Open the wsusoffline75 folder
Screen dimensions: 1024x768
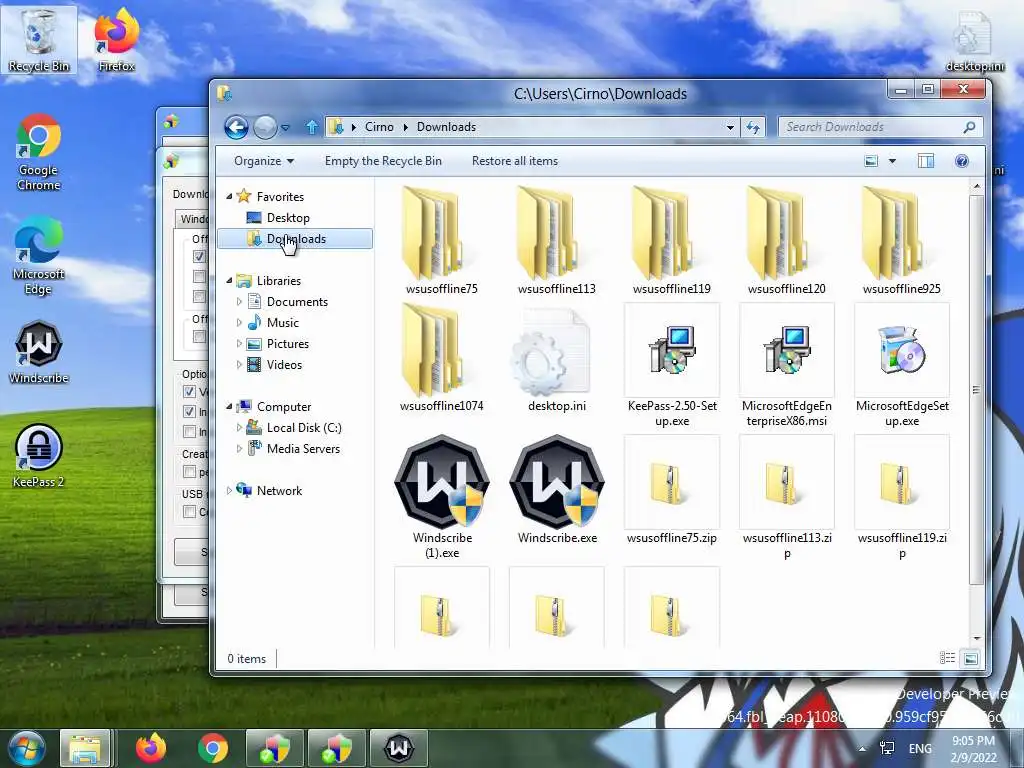click(x=441, y=240)
